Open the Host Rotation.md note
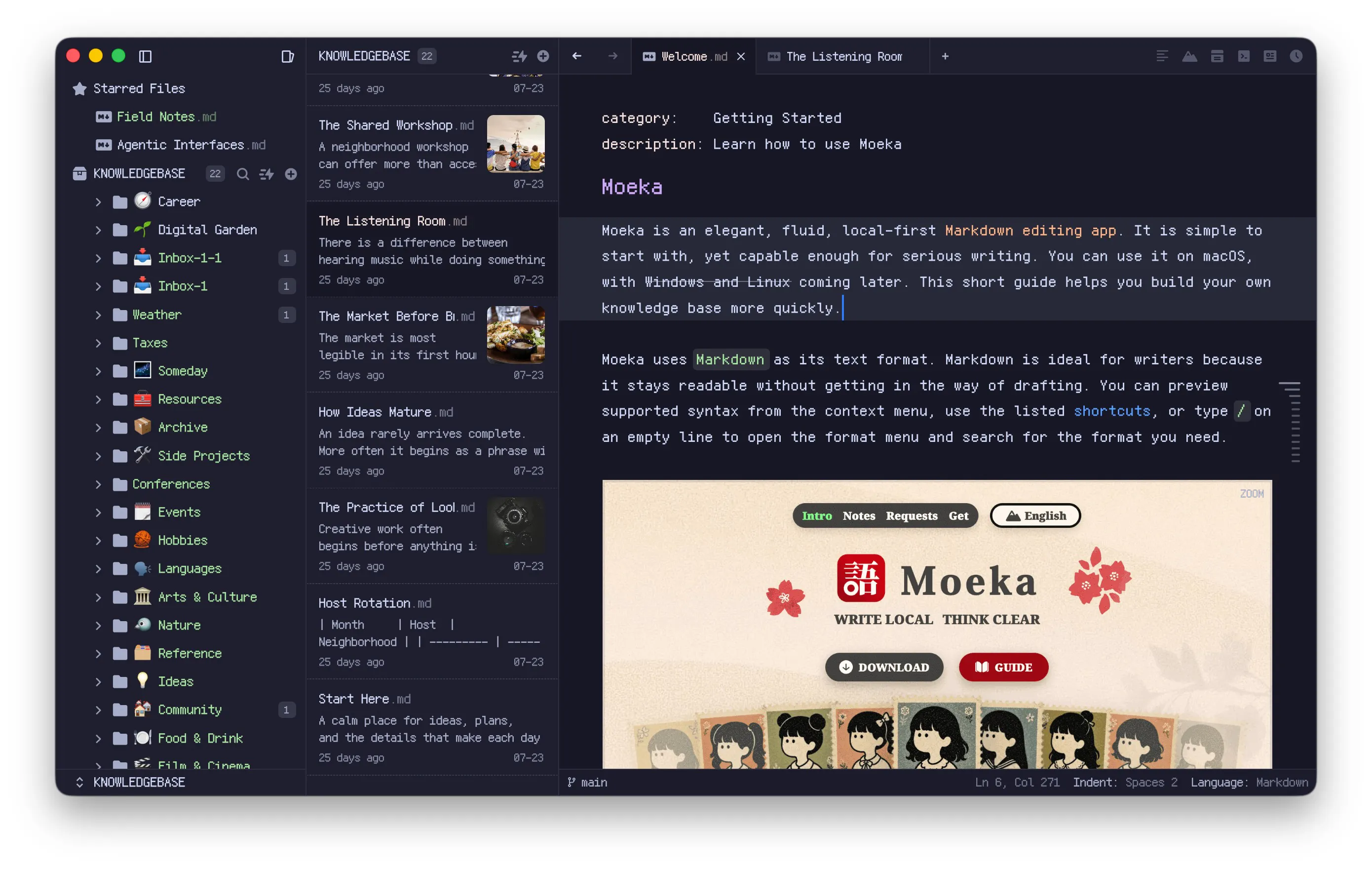The width and height of the screenshot is (1372, 869). 432,632
